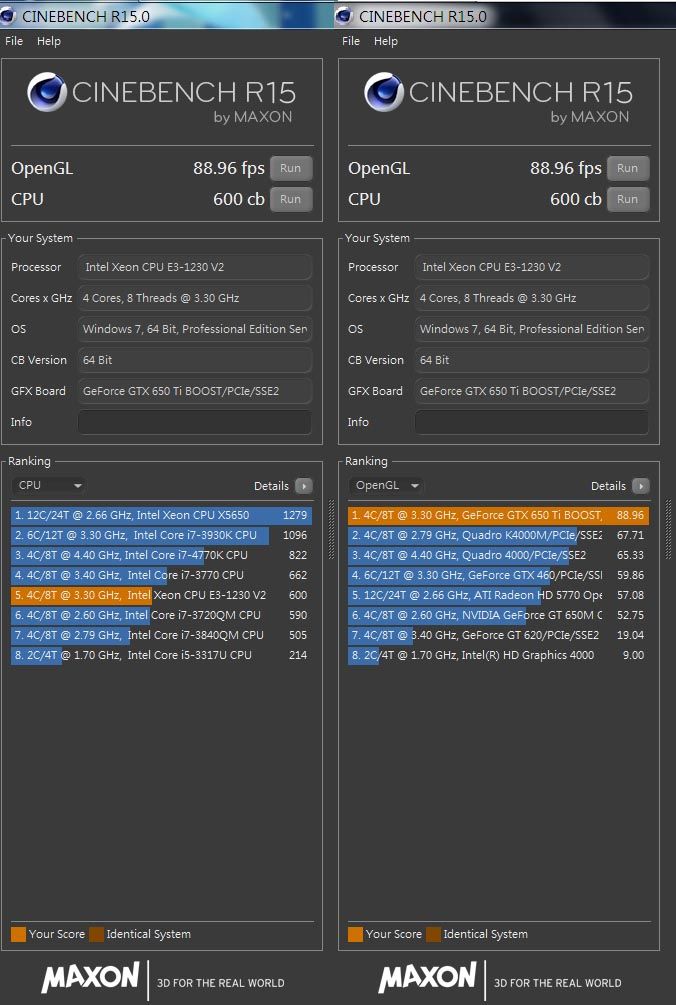Click Processor field in left window

tap(195, 267)
